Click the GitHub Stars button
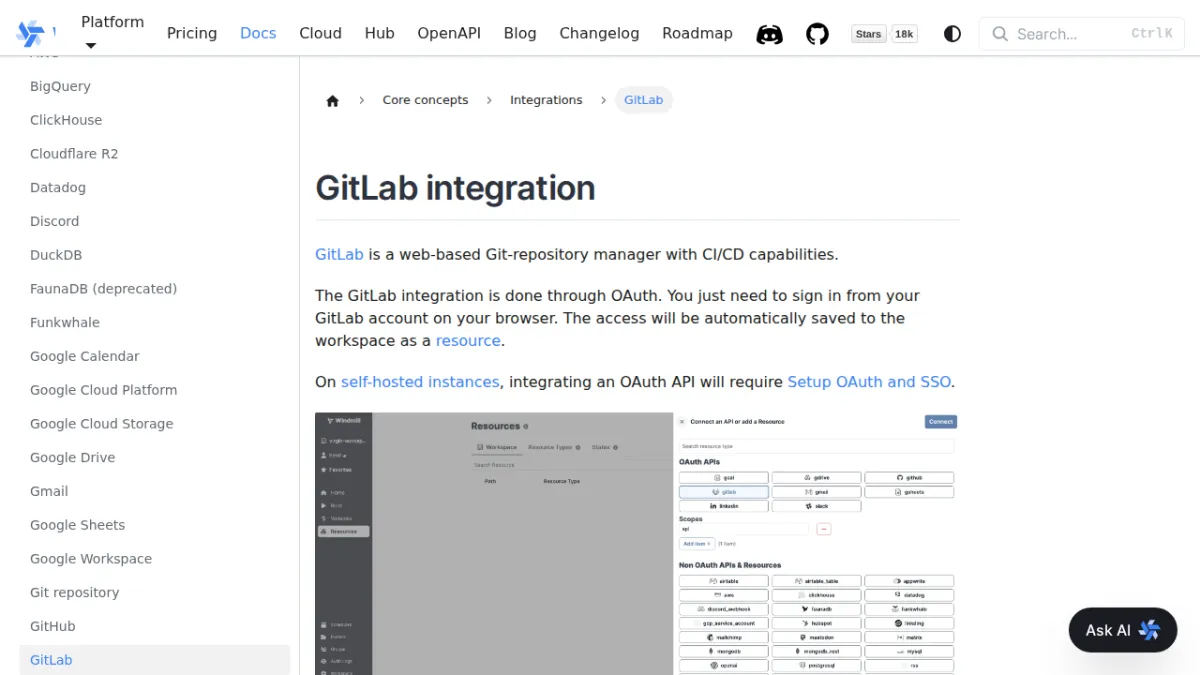 tap(868, 34)
